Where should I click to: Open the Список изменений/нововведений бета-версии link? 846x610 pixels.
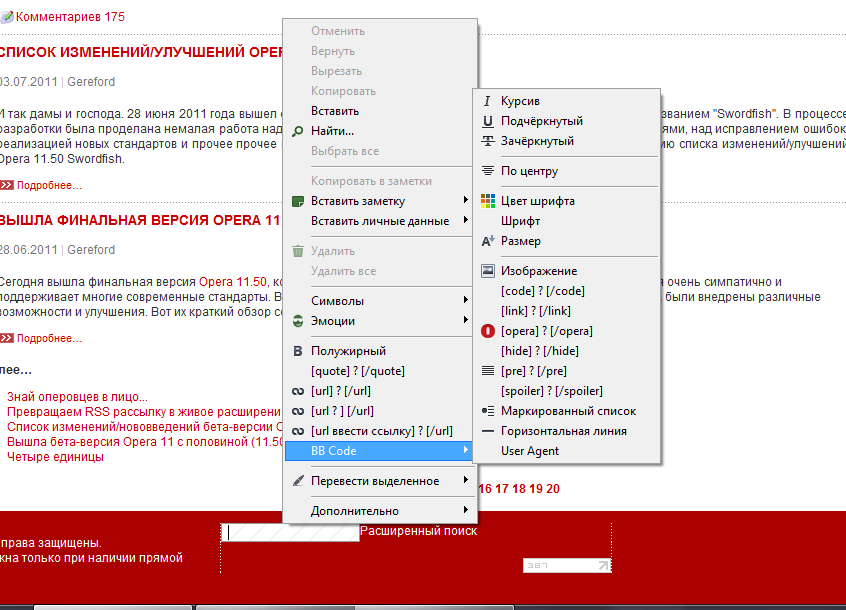[x=145, y=427]
